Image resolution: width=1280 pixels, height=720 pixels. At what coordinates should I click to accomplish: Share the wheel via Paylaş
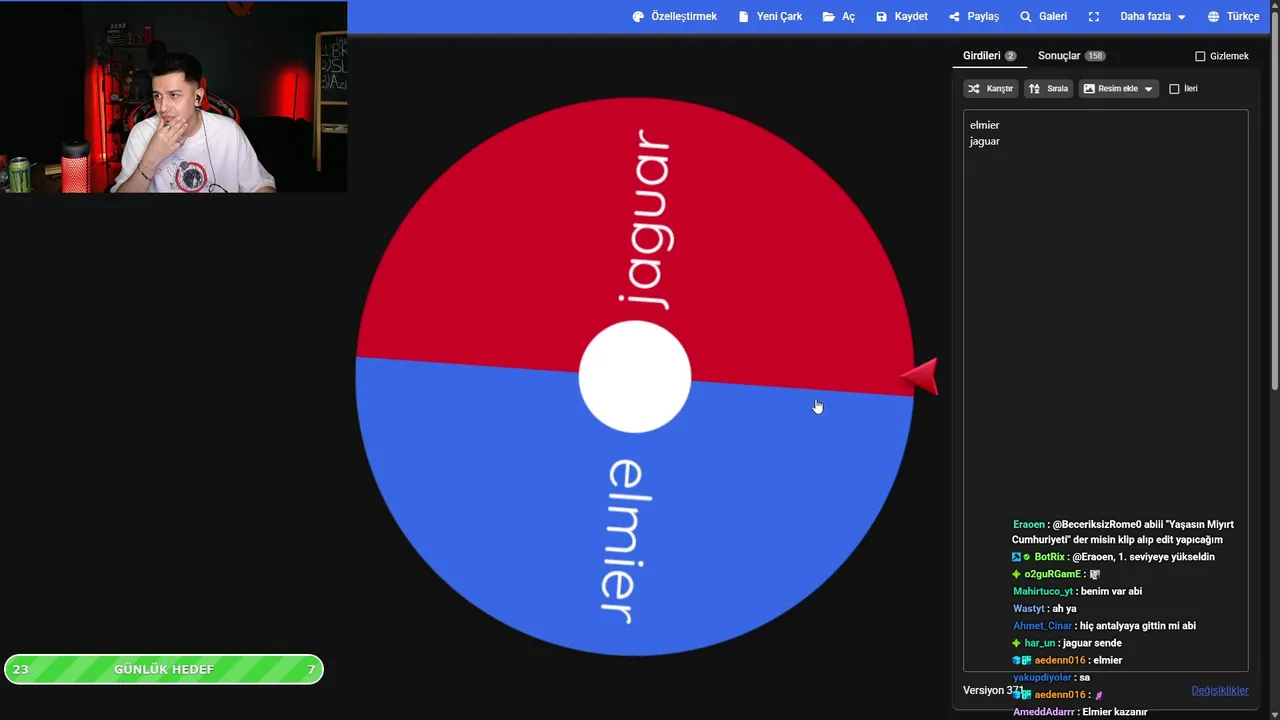pos(974,17)
